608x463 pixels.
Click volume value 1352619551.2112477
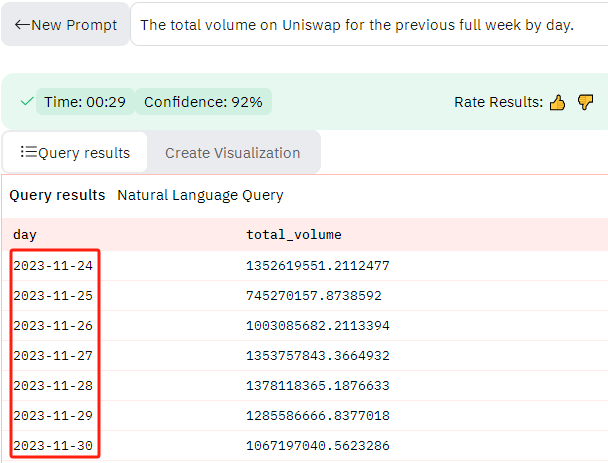(318, 266)
